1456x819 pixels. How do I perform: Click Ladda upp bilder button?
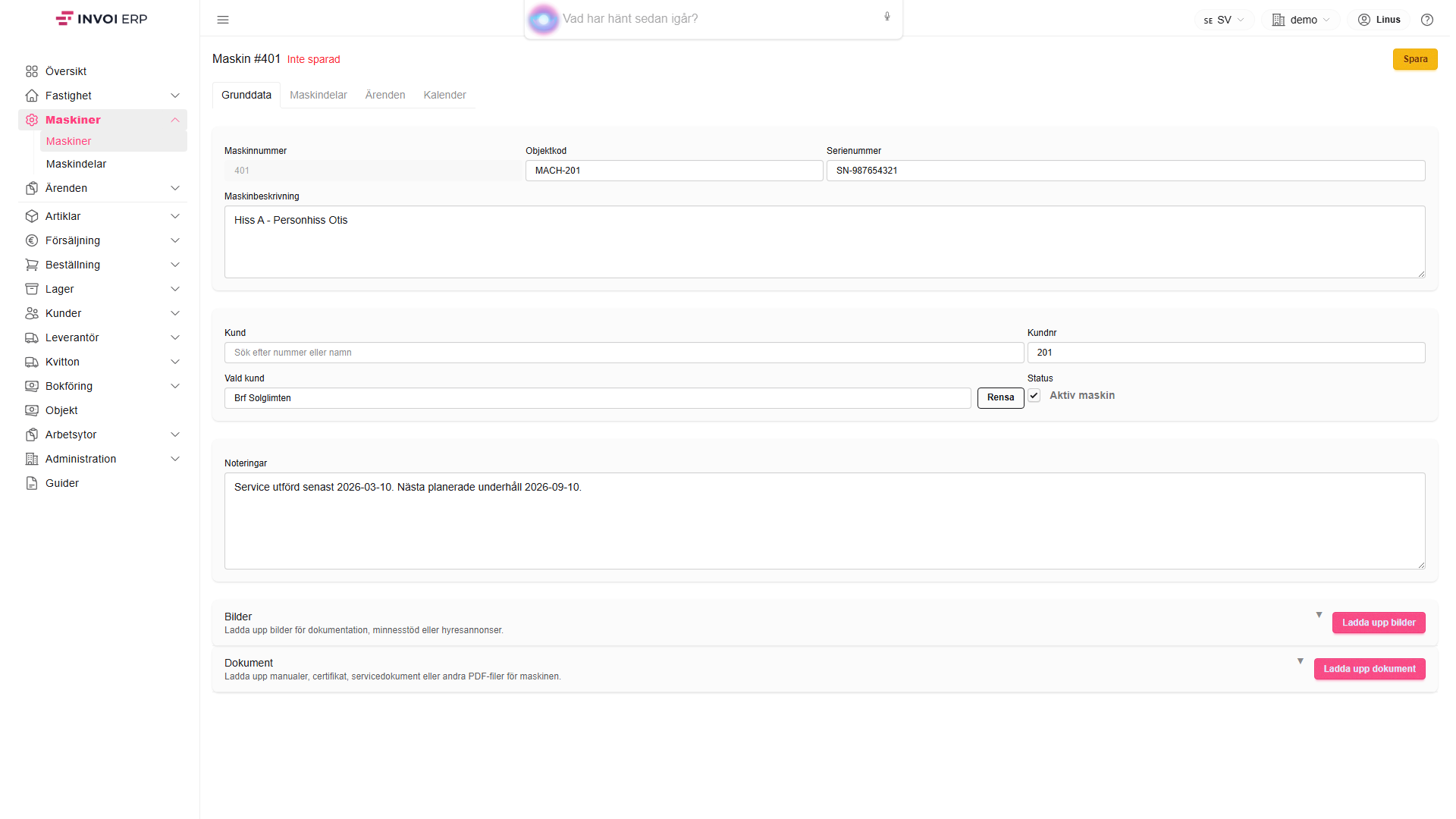[1379, 623]
